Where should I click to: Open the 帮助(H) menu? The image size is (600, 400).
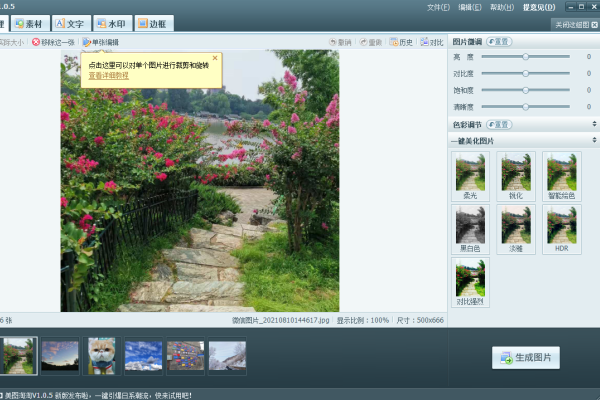[x=502, y=7]
